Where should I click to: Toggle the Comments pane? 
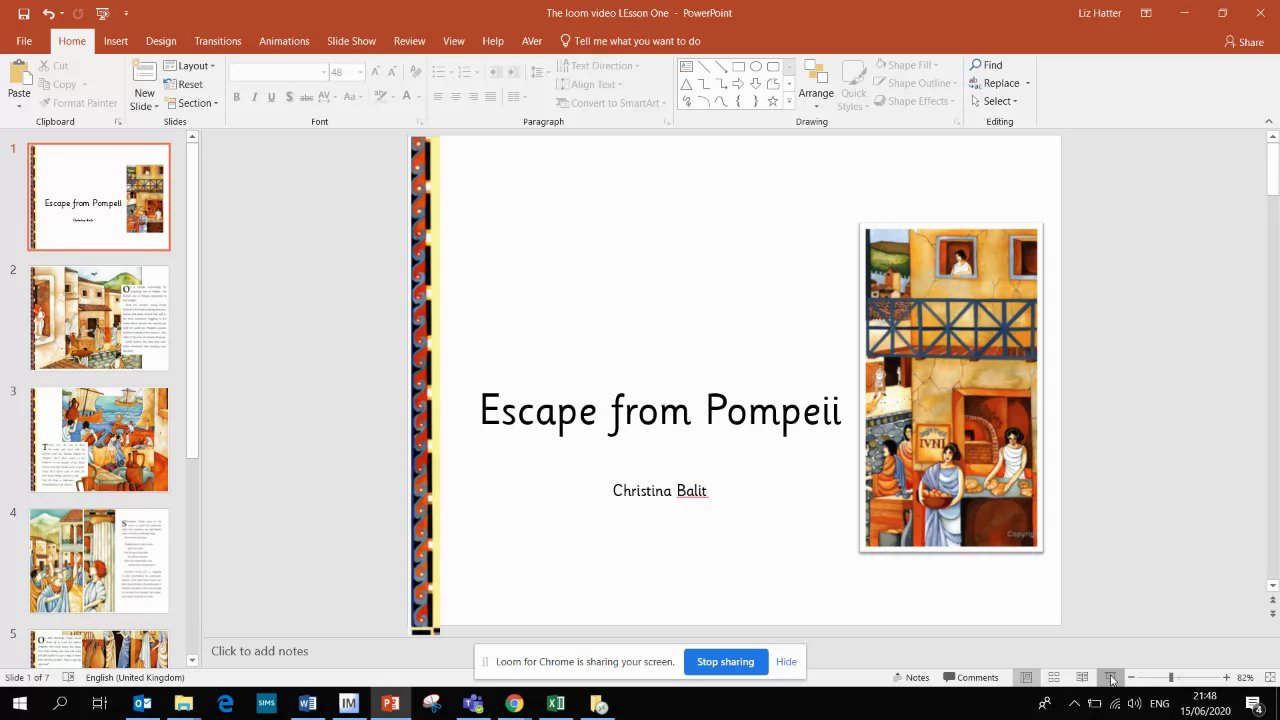970,678
